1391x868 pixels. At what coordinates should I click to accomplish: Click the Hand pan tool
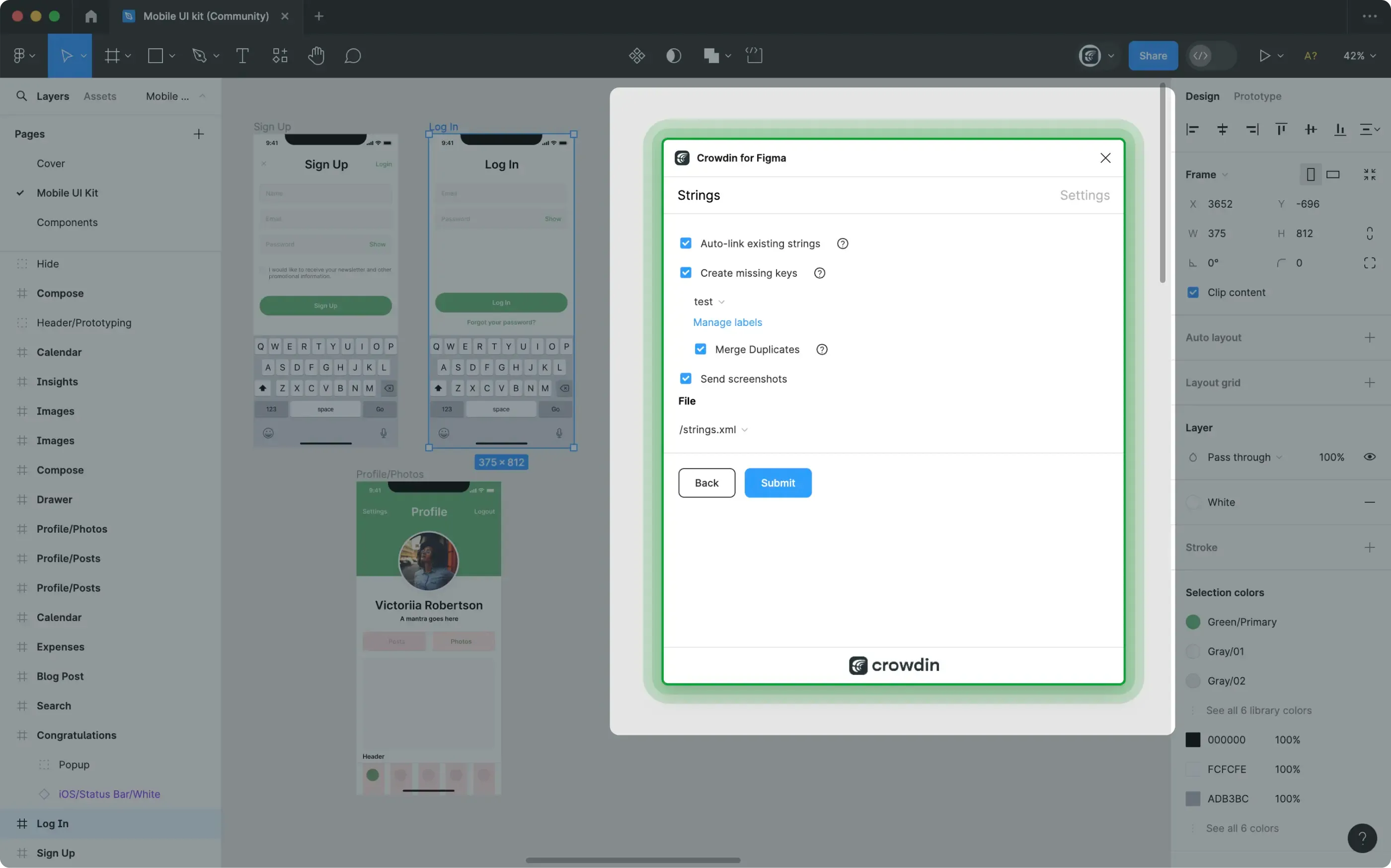(x=317, y=56)
